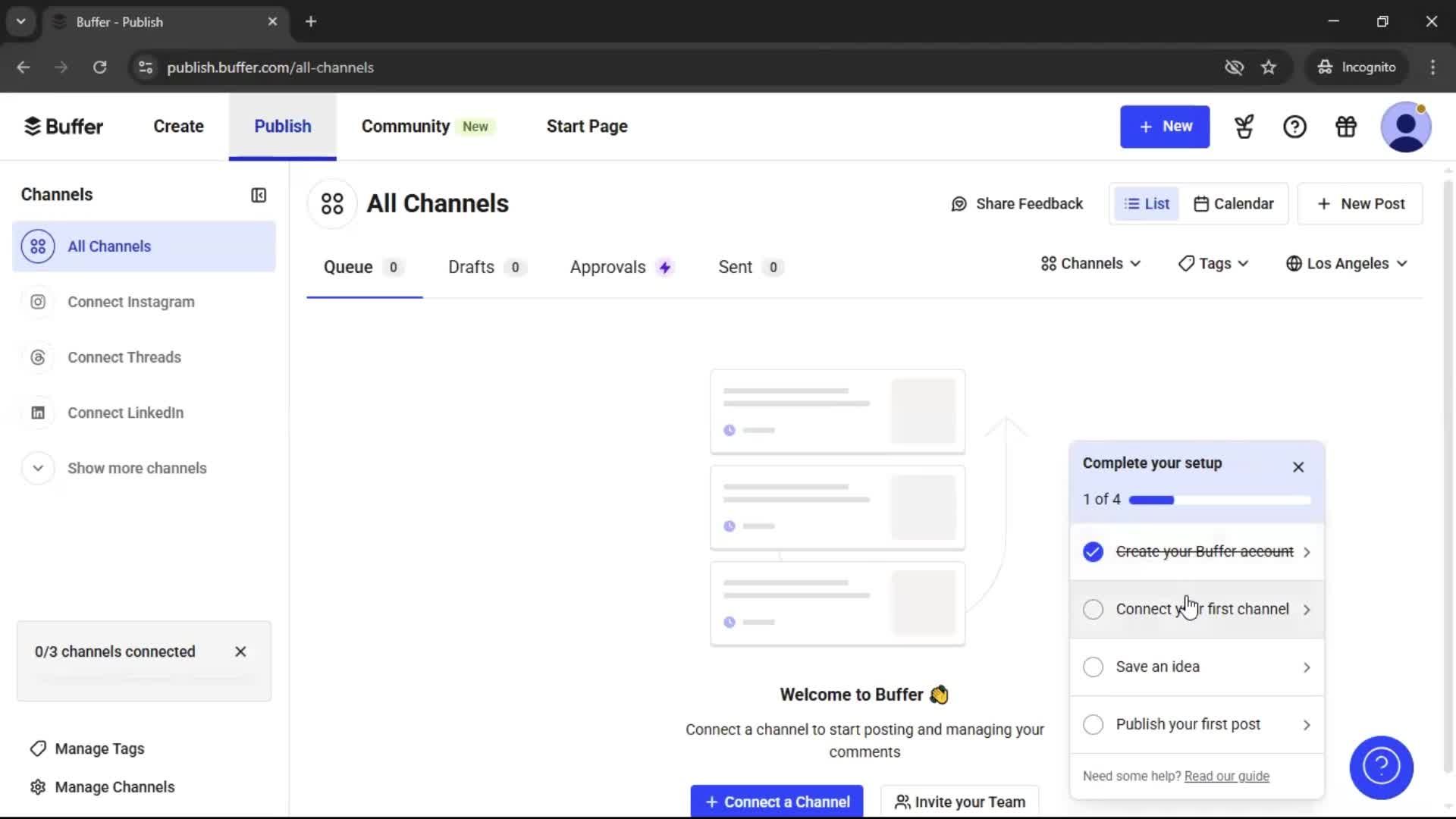Select the Buffer logo in top navigation
Image resolution: width=1456 pixels, height=819 pixels.
(64, 126)
